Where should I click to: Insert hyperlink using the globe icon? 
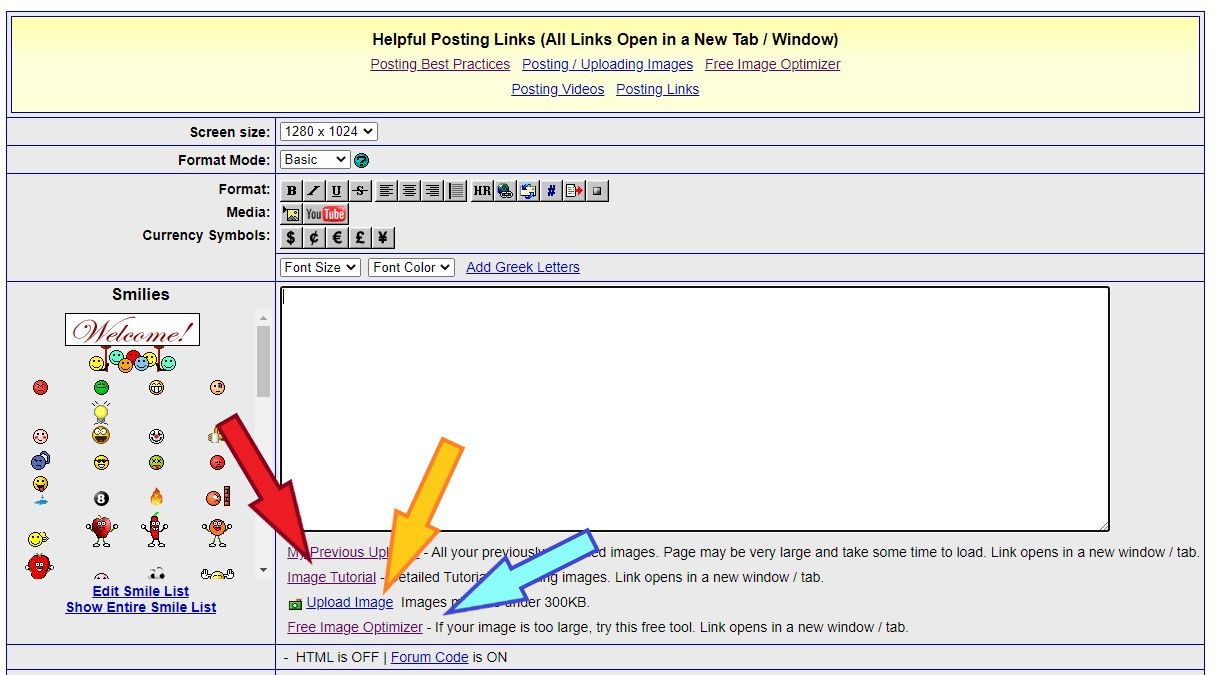click(505, 190)
